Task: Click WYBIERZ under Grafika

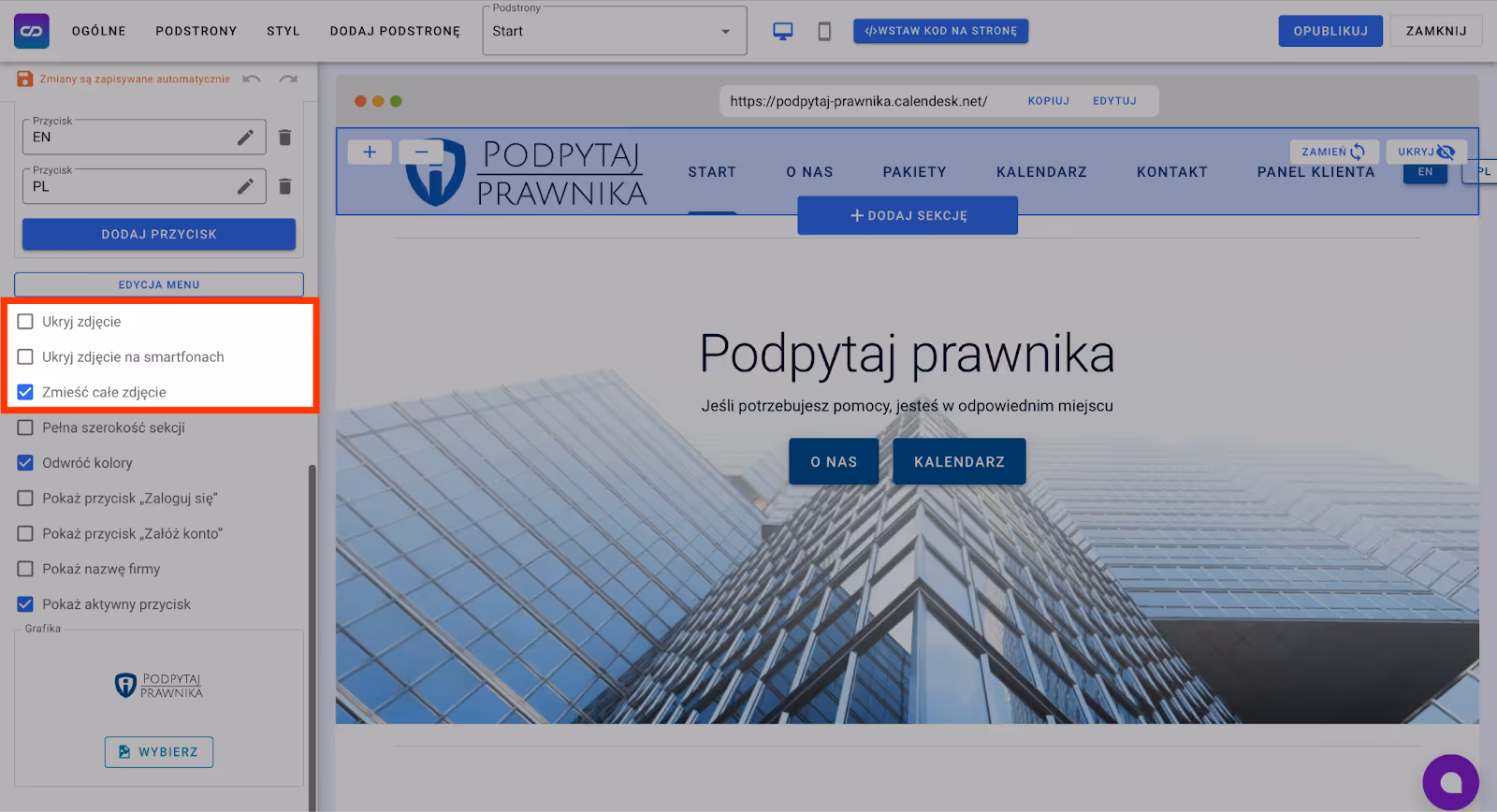Action: point(159,752)
